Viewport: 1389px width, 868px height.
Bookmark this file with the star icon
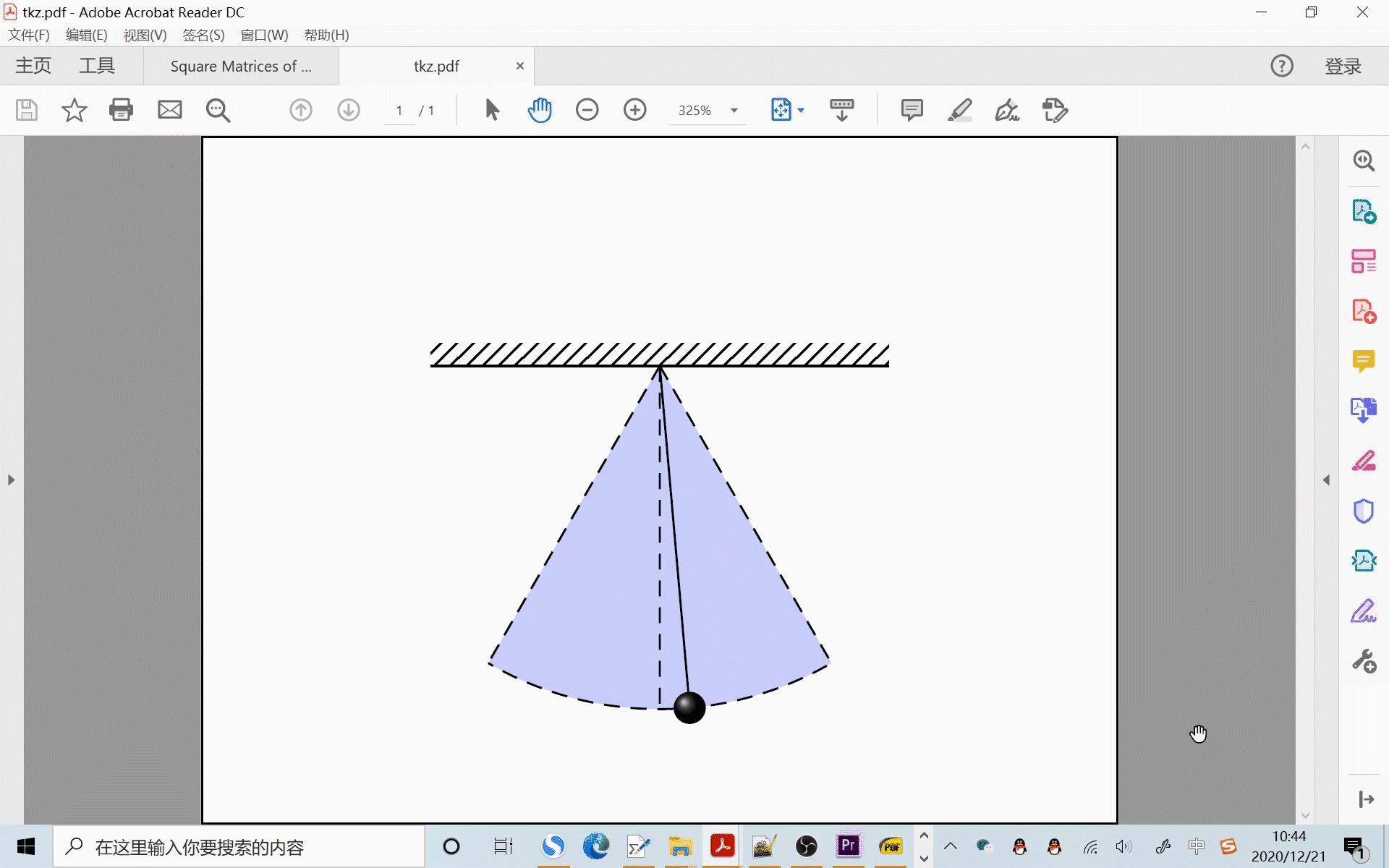pos(74,110)
